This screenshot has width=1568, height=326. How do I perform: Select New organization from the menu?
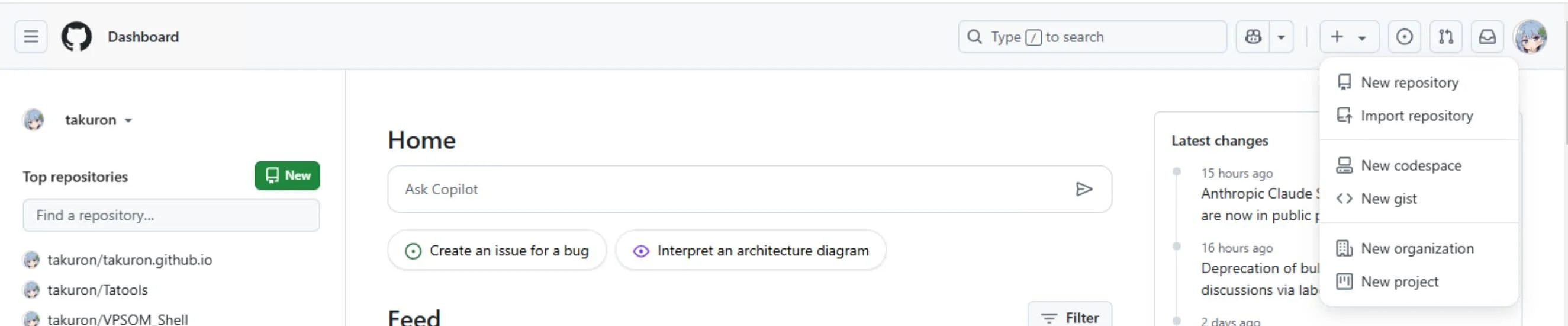1418,248
